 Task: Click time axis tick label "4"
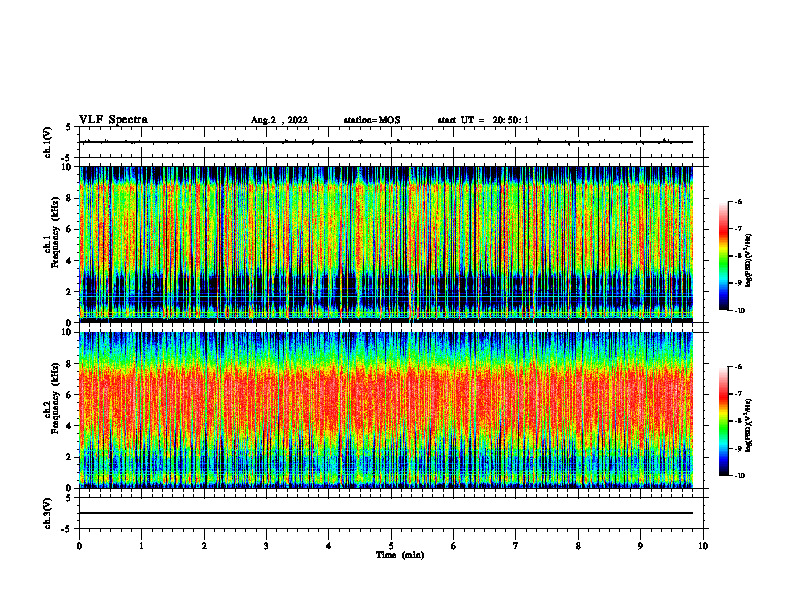point(329,546)
